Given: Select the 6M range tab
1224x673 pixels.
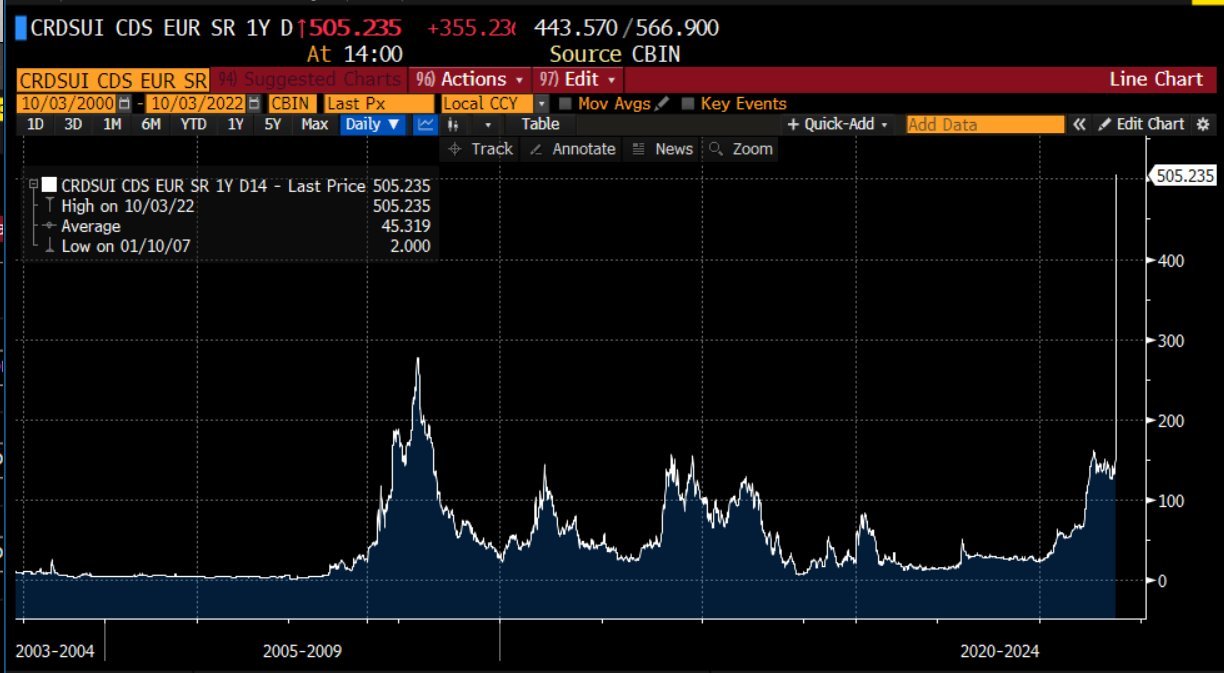Looking at the screenshot, I should [150, 124].
